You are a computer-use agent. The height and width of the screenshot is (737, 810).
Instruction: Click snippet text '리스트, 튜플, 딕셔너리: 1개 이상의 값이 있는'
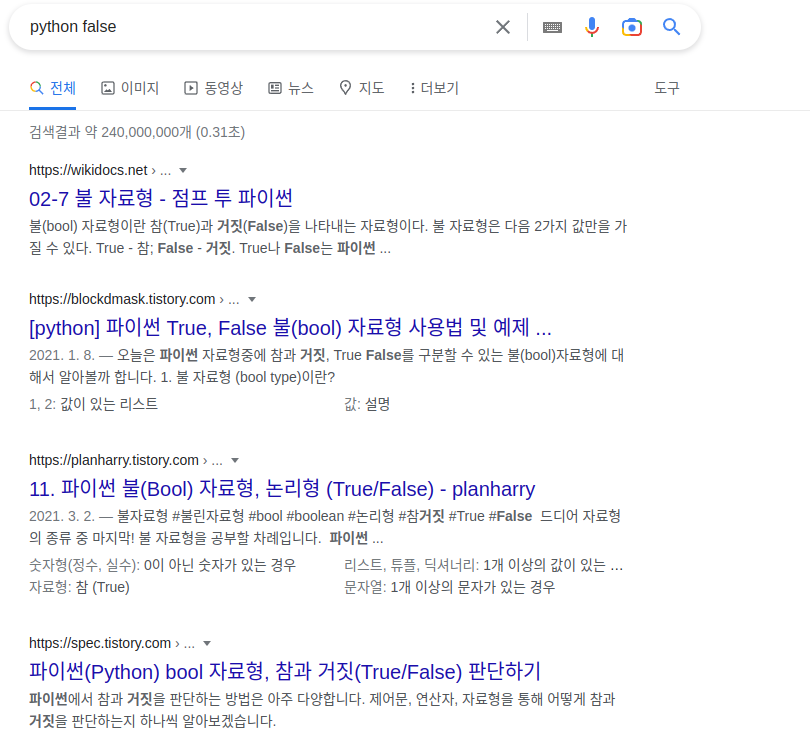(475, 566)
